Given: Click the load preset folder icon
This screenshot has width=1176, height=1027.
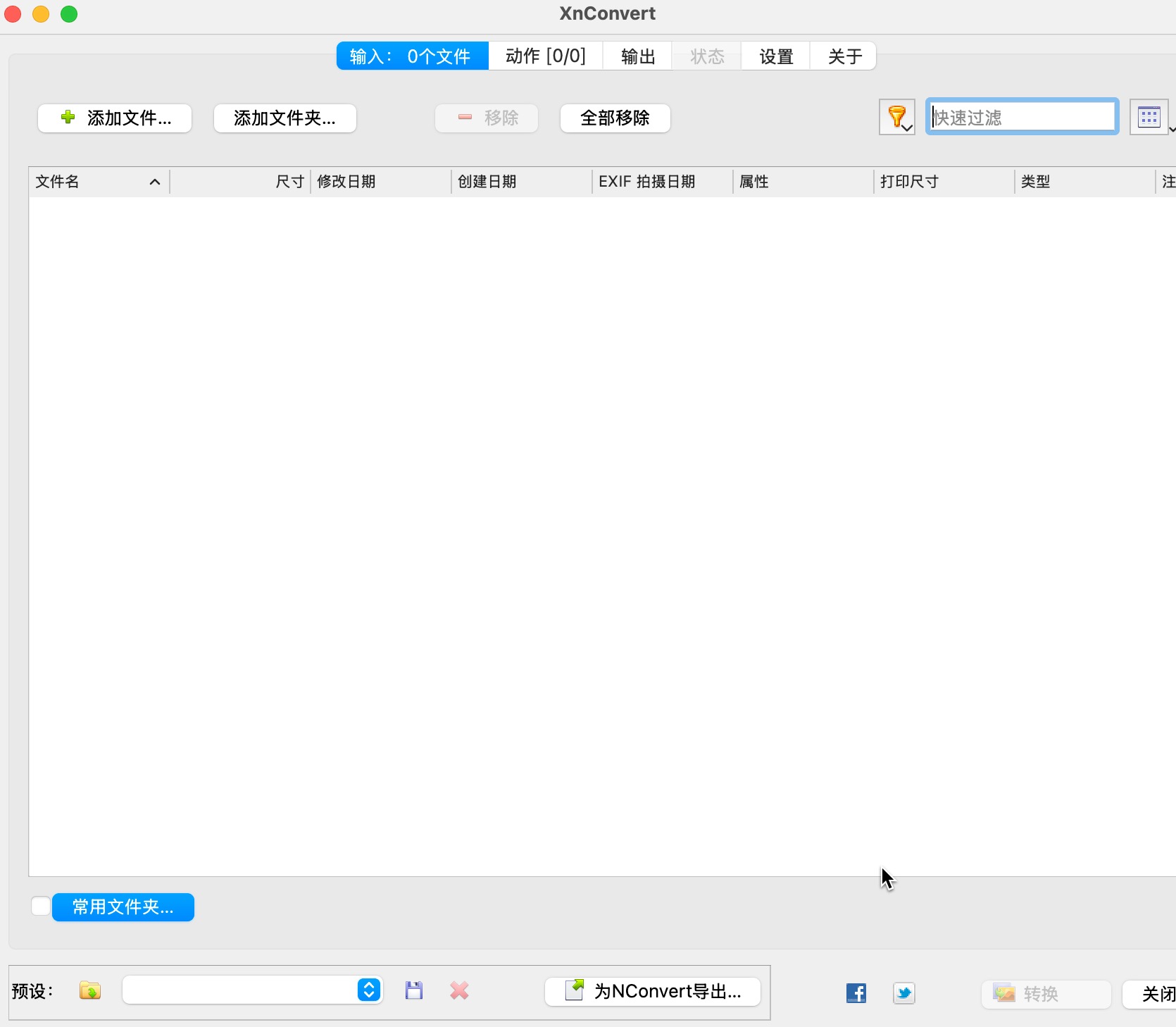Looking at the screenshot, I should click(x=90, y=991).
